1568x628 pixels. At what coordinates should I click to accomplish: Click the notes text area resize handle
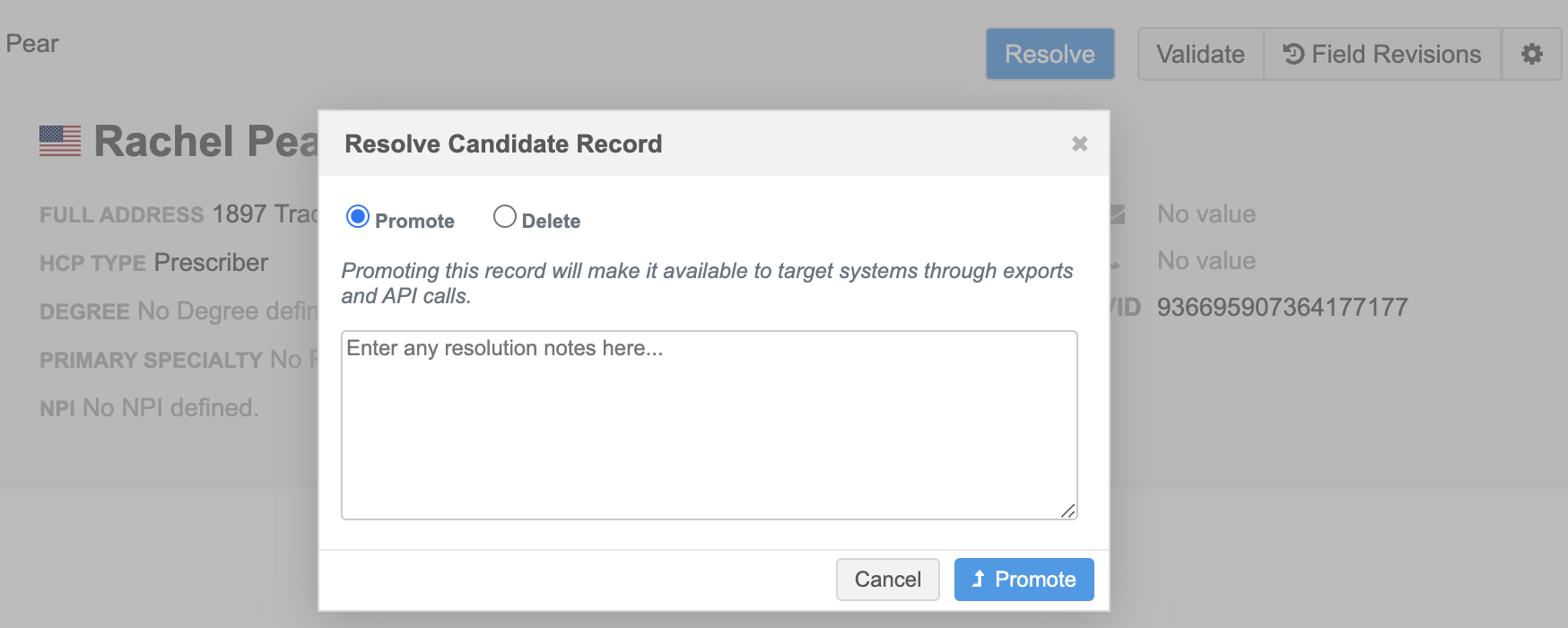pos(1067,510)
